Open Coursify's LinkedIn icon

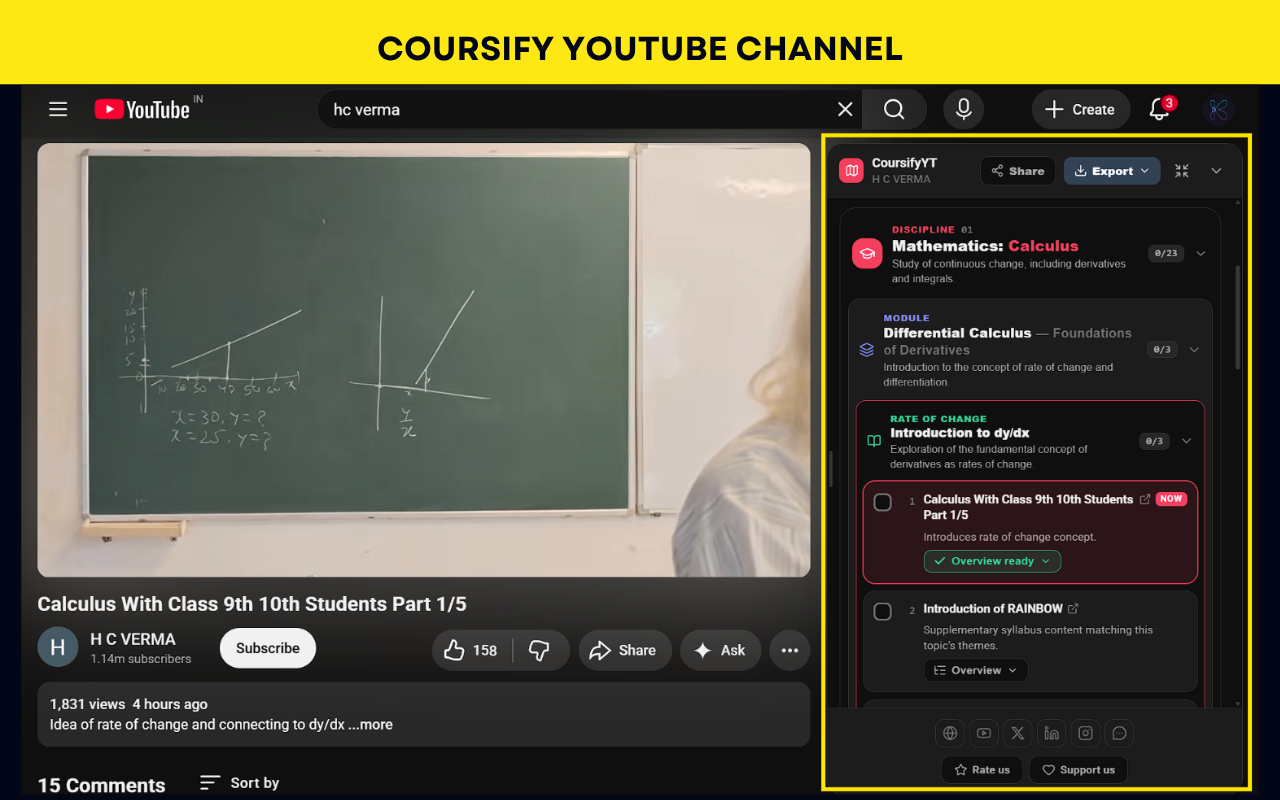pyautogui.click(x=1052, y=733)
